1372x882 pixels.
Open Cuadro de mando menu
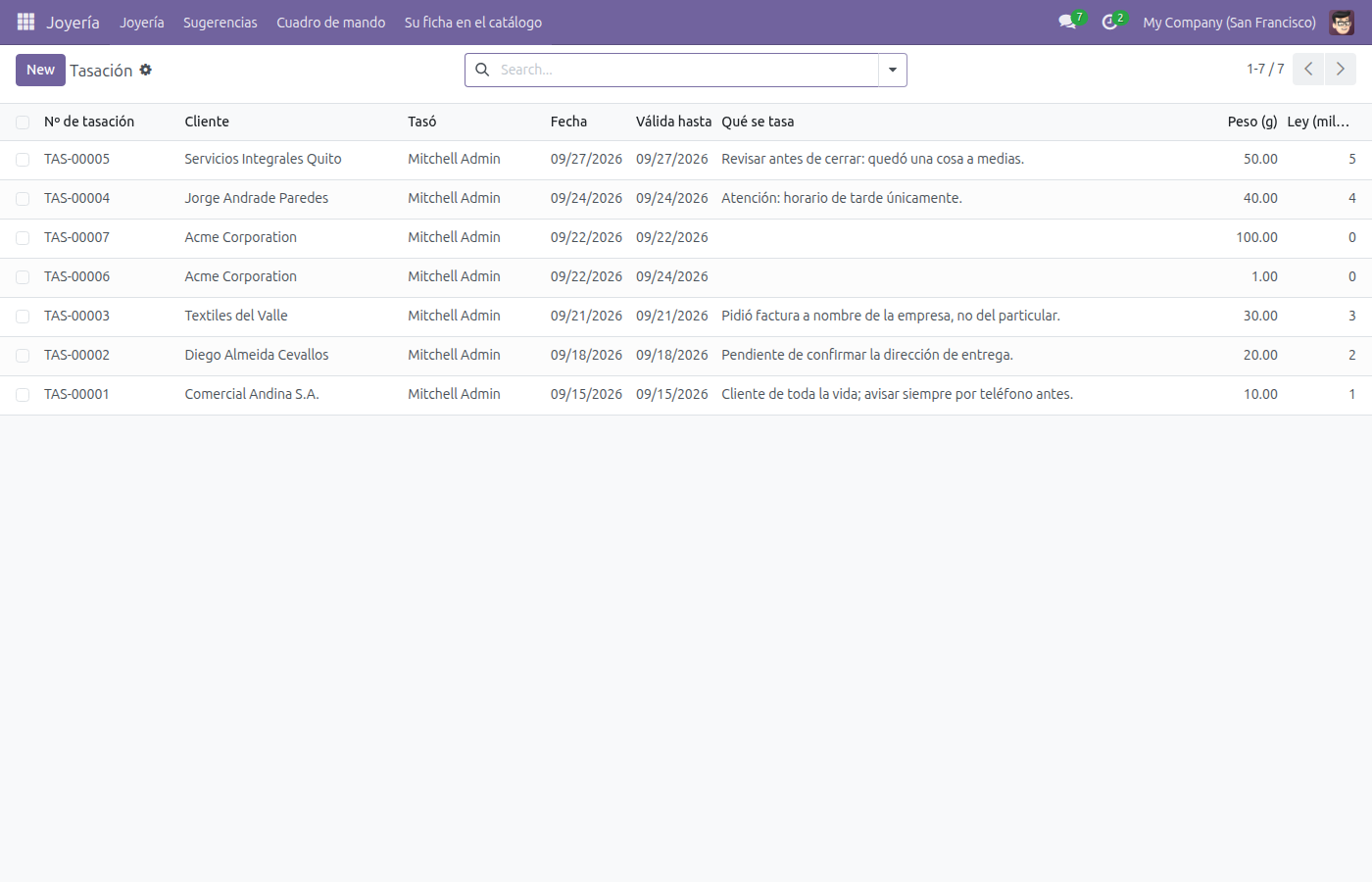(331, 22)
